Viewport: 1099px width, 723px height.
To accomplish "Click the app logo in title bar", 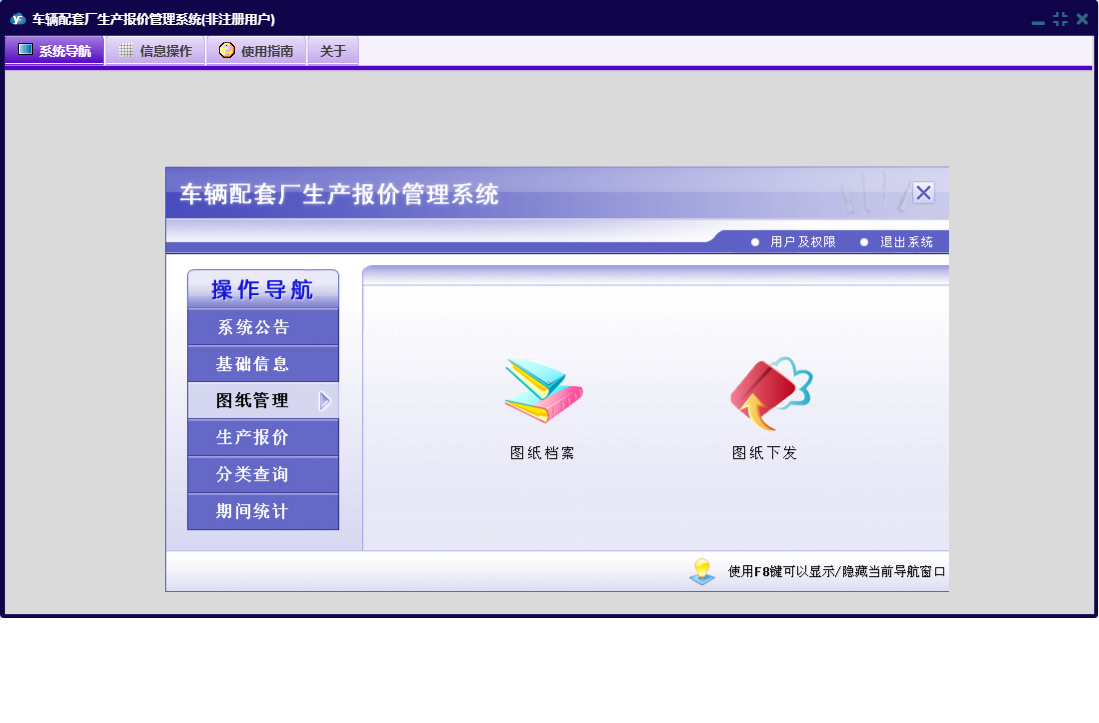I will 18,19.
